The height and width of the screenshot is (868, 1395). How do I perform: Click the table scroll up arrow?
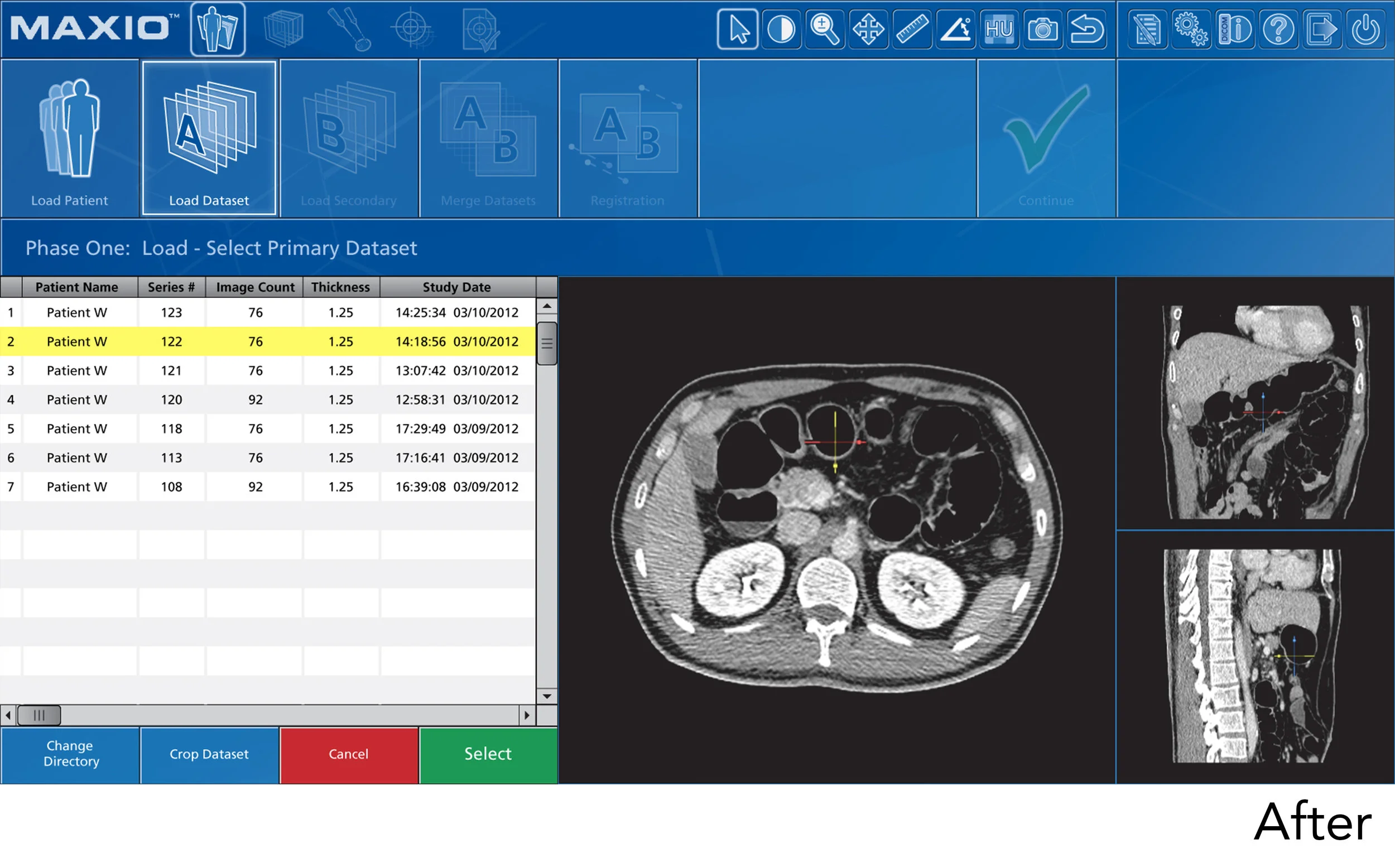(x=547, y=306)
